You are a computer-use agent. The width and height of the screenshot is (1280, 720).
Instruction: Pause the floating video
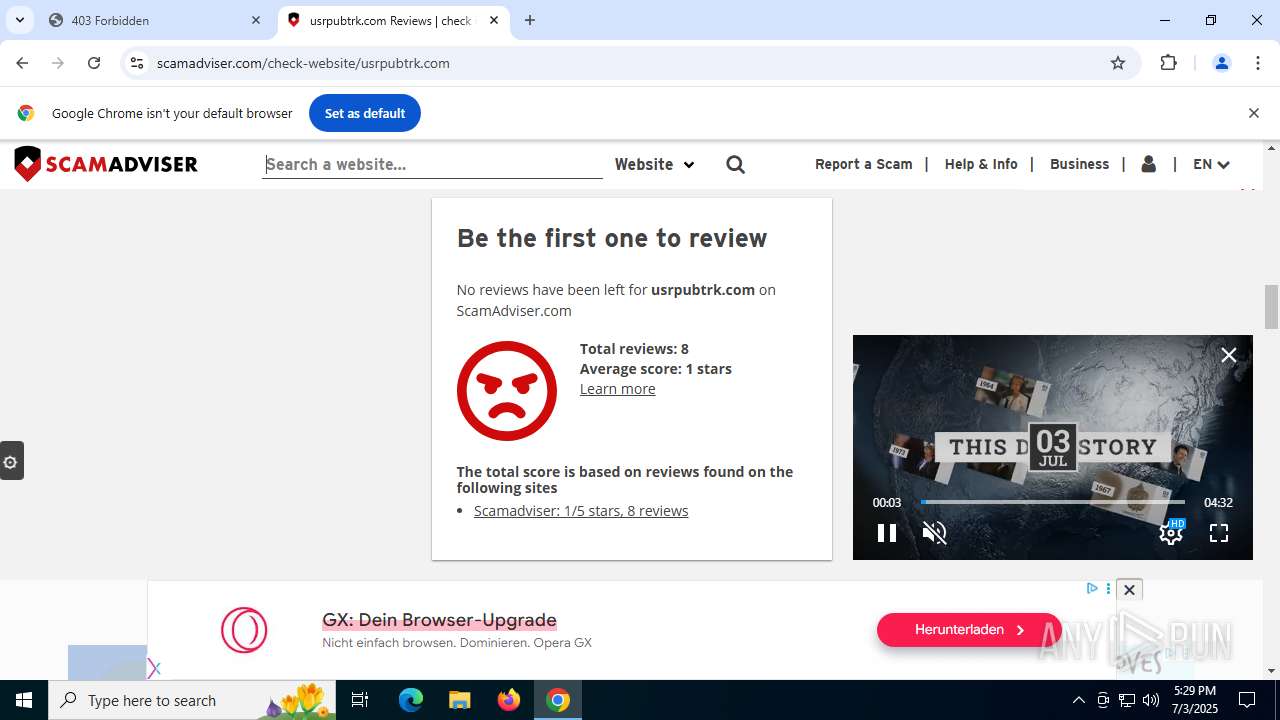887,533
